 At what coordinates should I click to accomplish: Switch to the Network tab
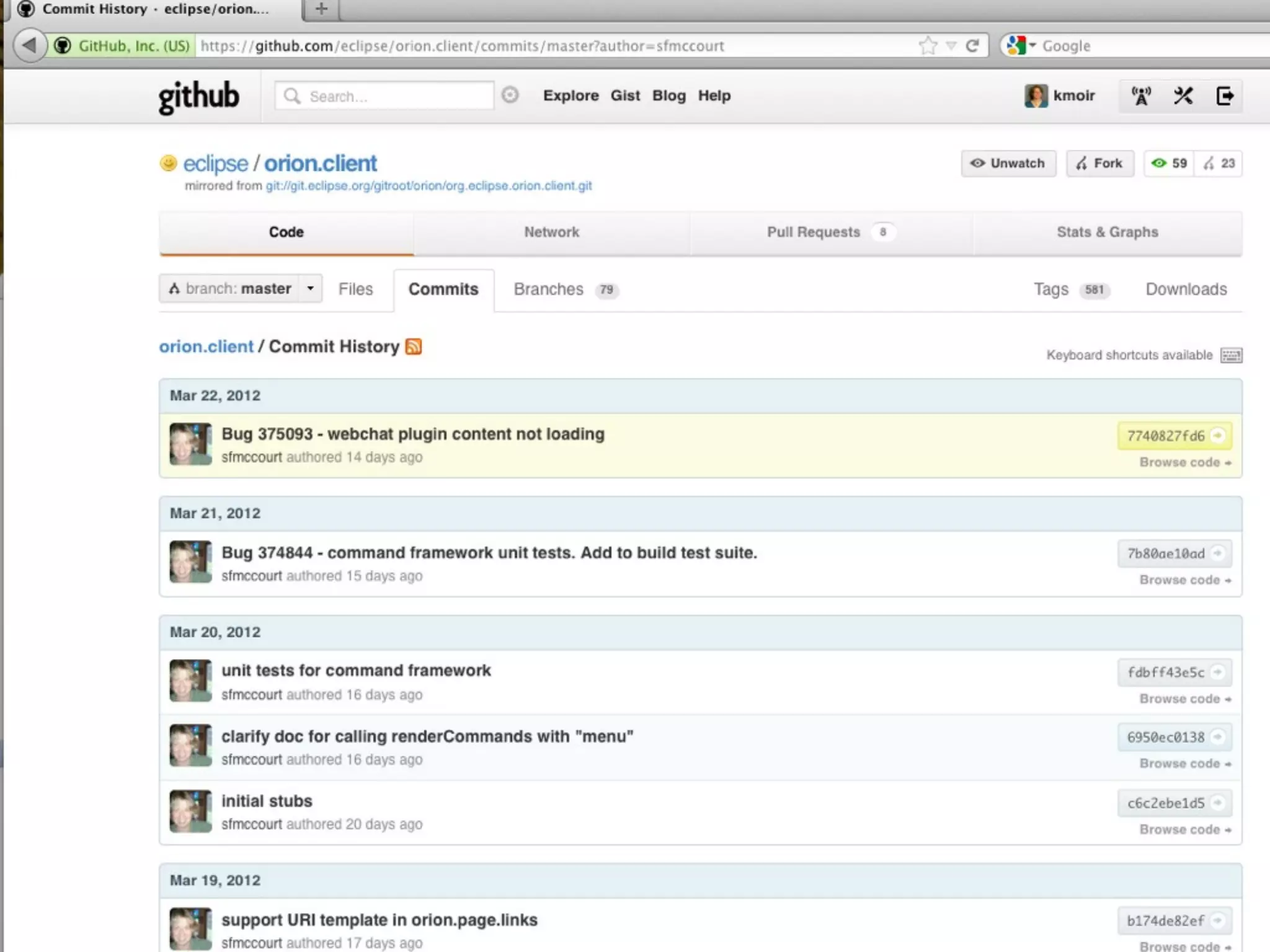(x=551, y=232)
